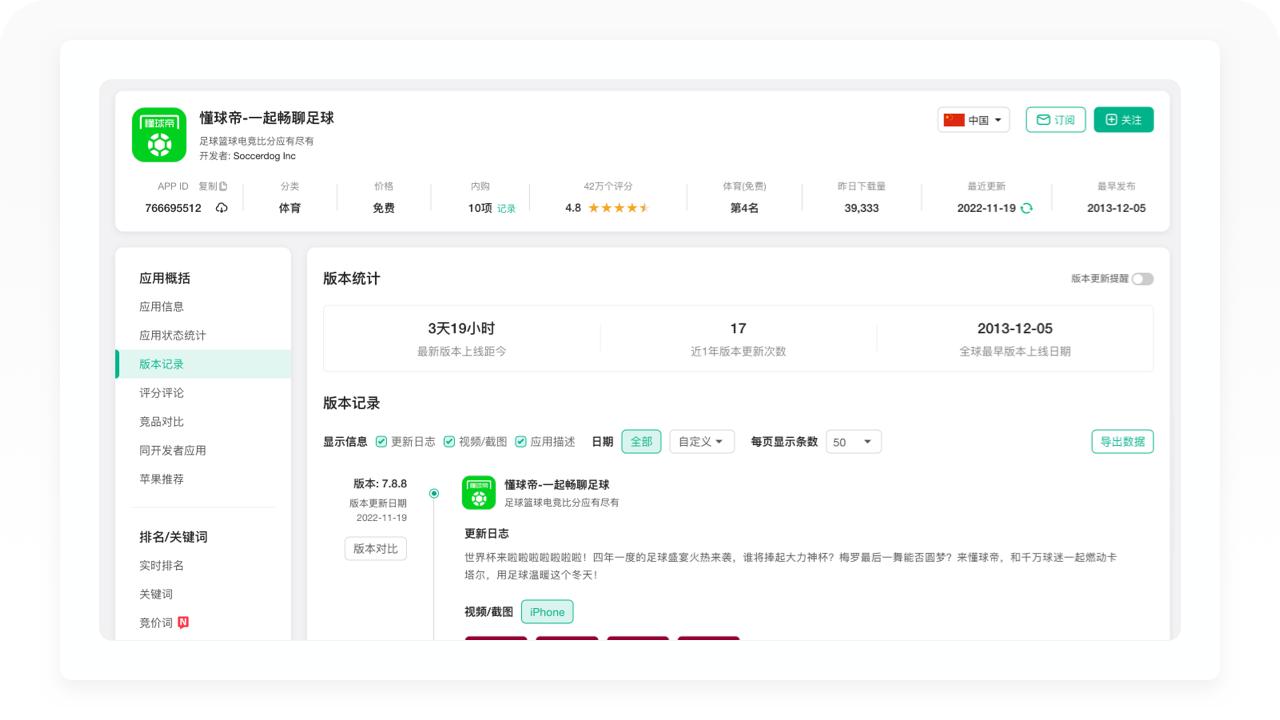Copy the APP ID using the copy icon
This screenshot has height=720, width=1280.
tap(224, 186)
